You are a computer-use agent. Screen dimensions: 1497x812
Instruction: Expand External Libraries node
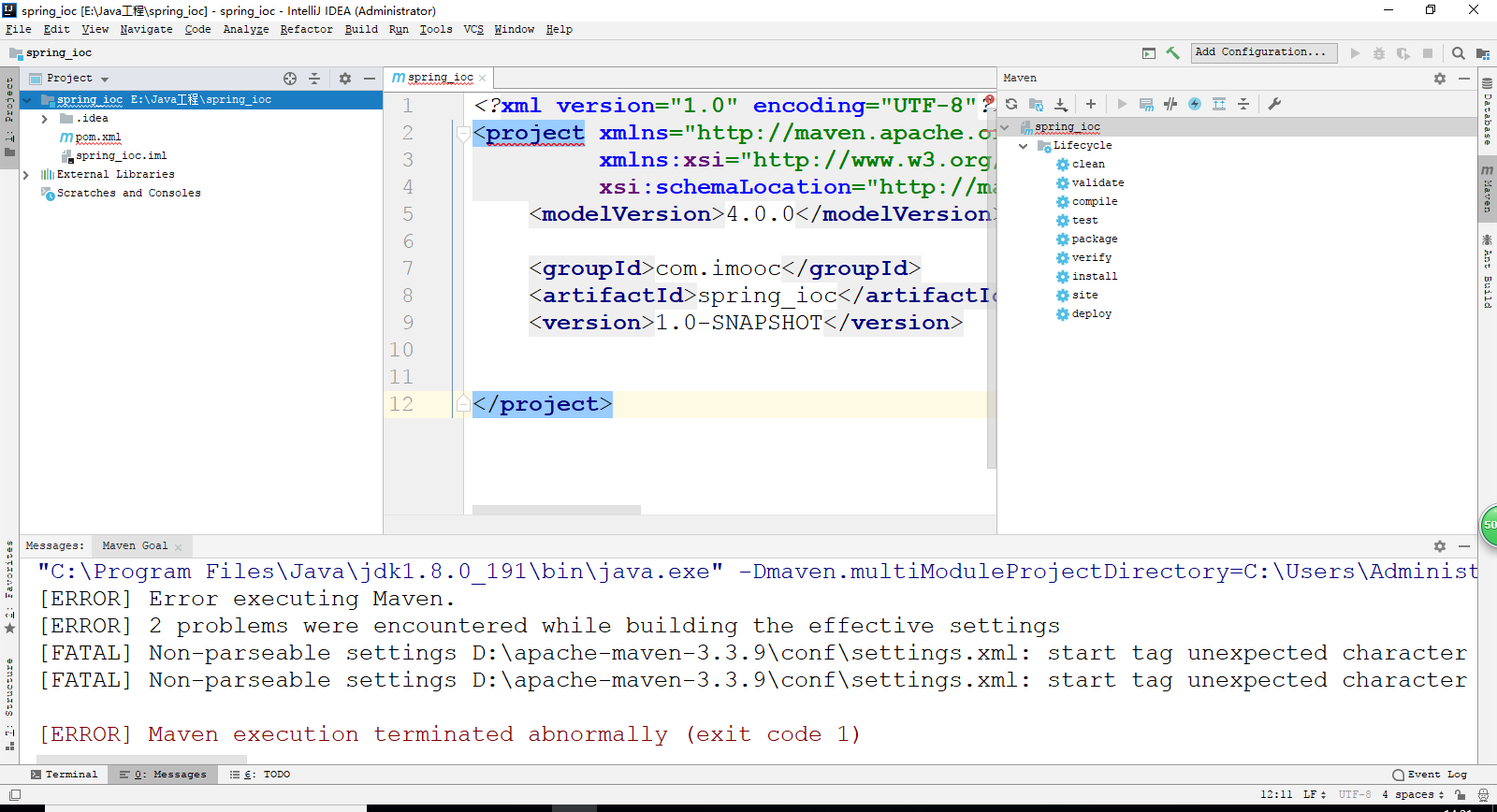26,175
